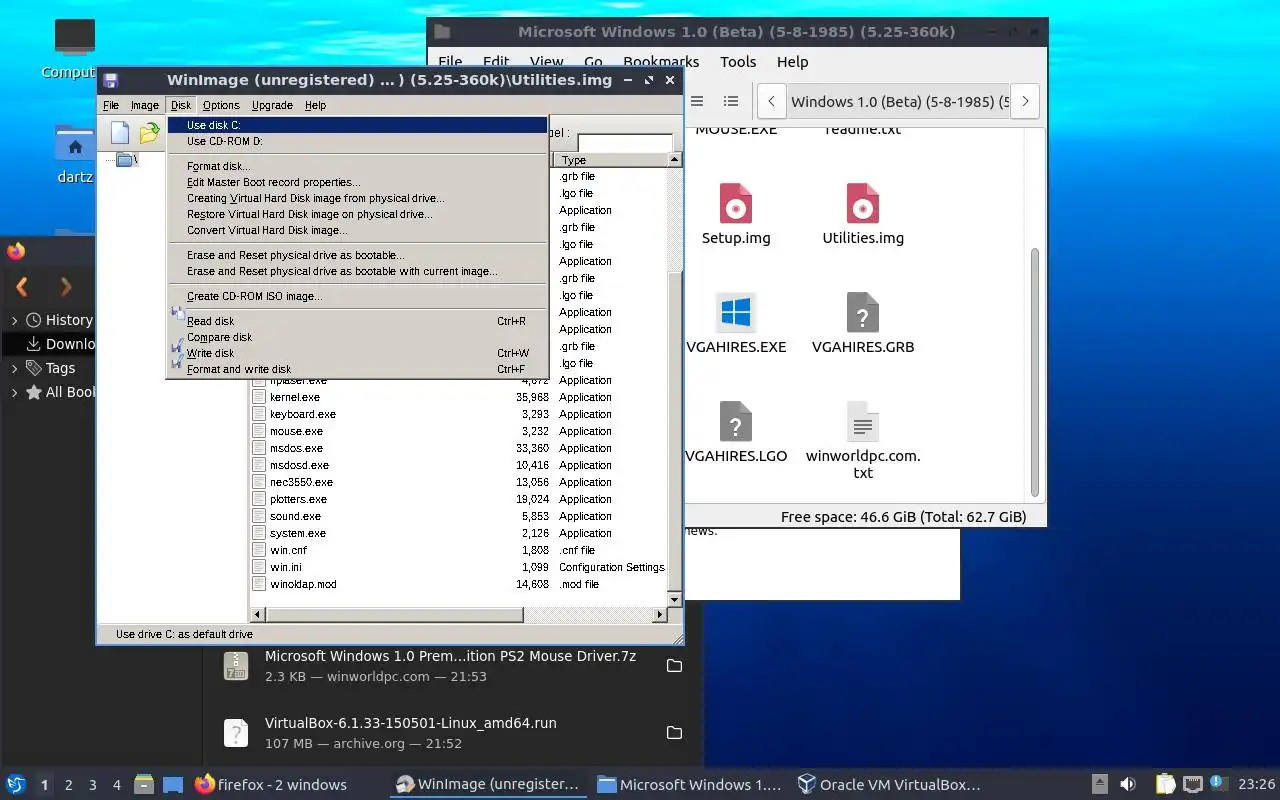Screen dimensions: 1280x800
Task: Select Use disk C: menu entry
Action: (357, 125)
